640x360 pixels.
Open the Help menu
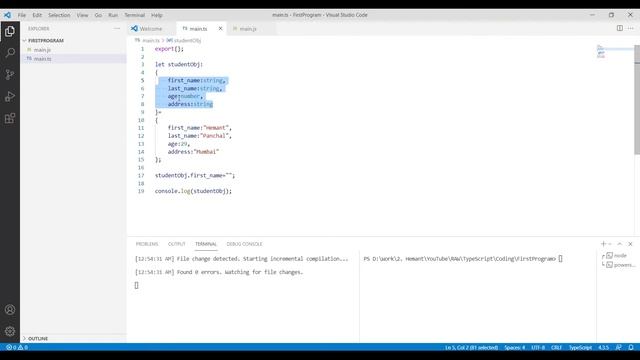pyautogui.click(x=157, y=15)
